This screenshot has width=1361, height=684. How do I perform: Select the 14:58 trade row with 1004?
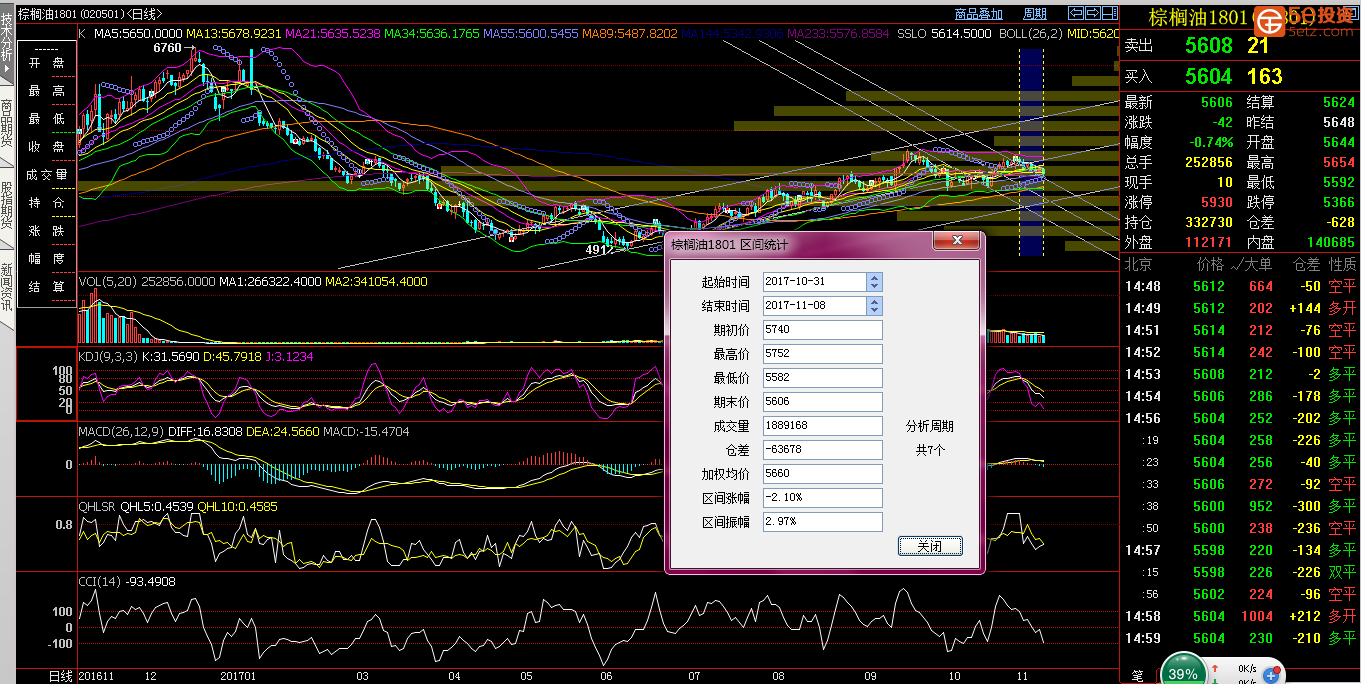click(x=1240, y=616)
